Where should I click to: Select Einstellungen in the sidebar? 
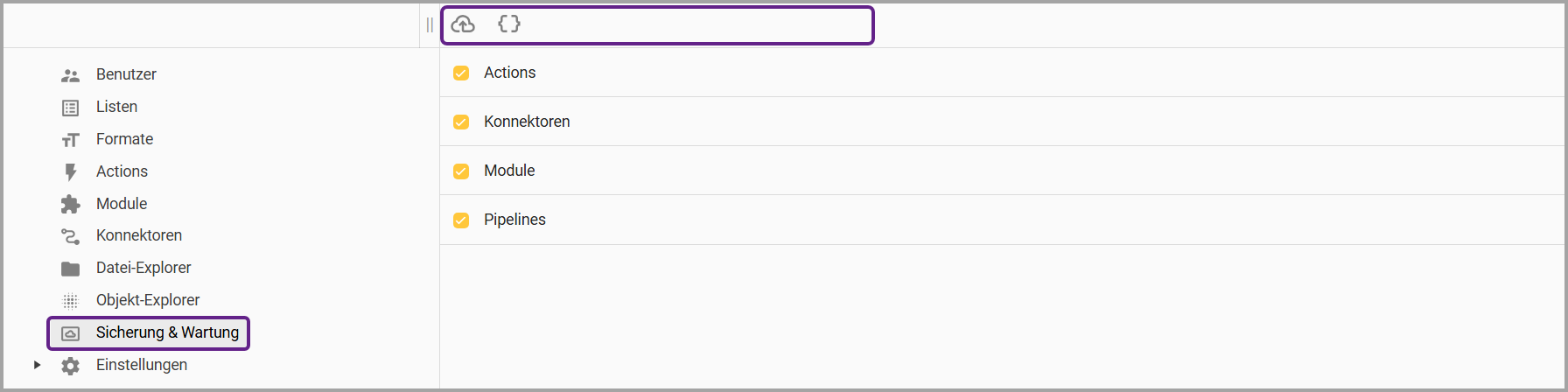tap(142, 365)
